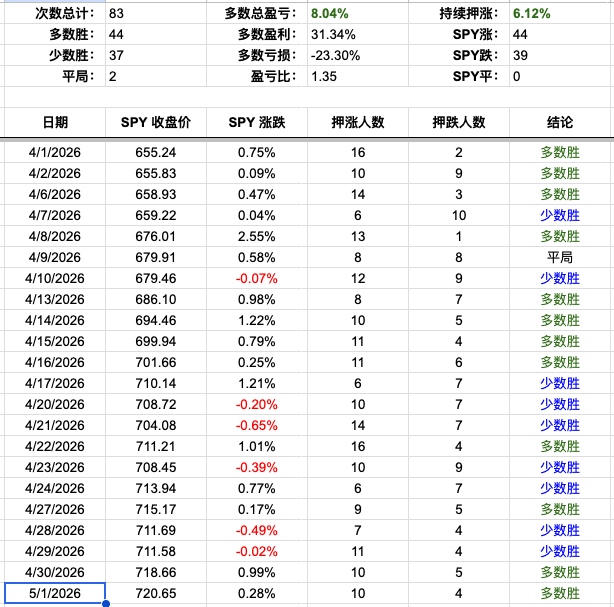Select the 多数总盈亏 value 8.04%
Screen dimensions: 614x607
tap(358, 13)
